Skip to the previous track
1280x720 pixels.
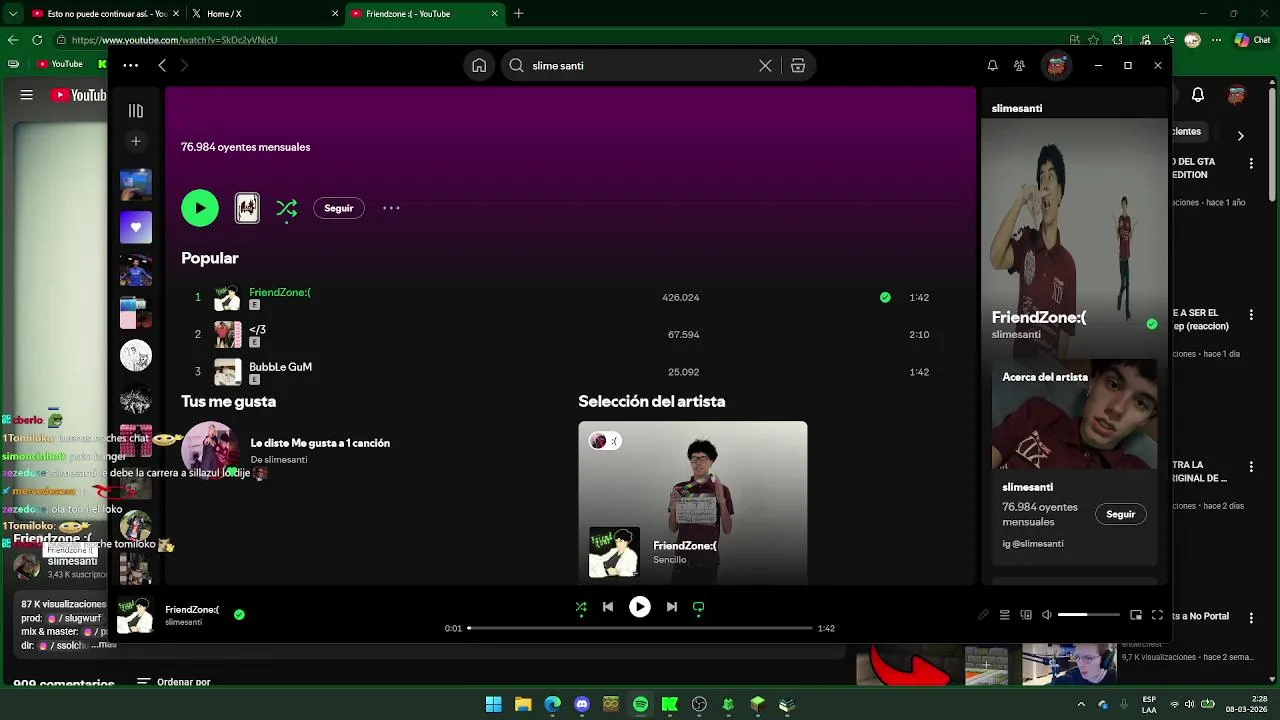coord(608,607)
